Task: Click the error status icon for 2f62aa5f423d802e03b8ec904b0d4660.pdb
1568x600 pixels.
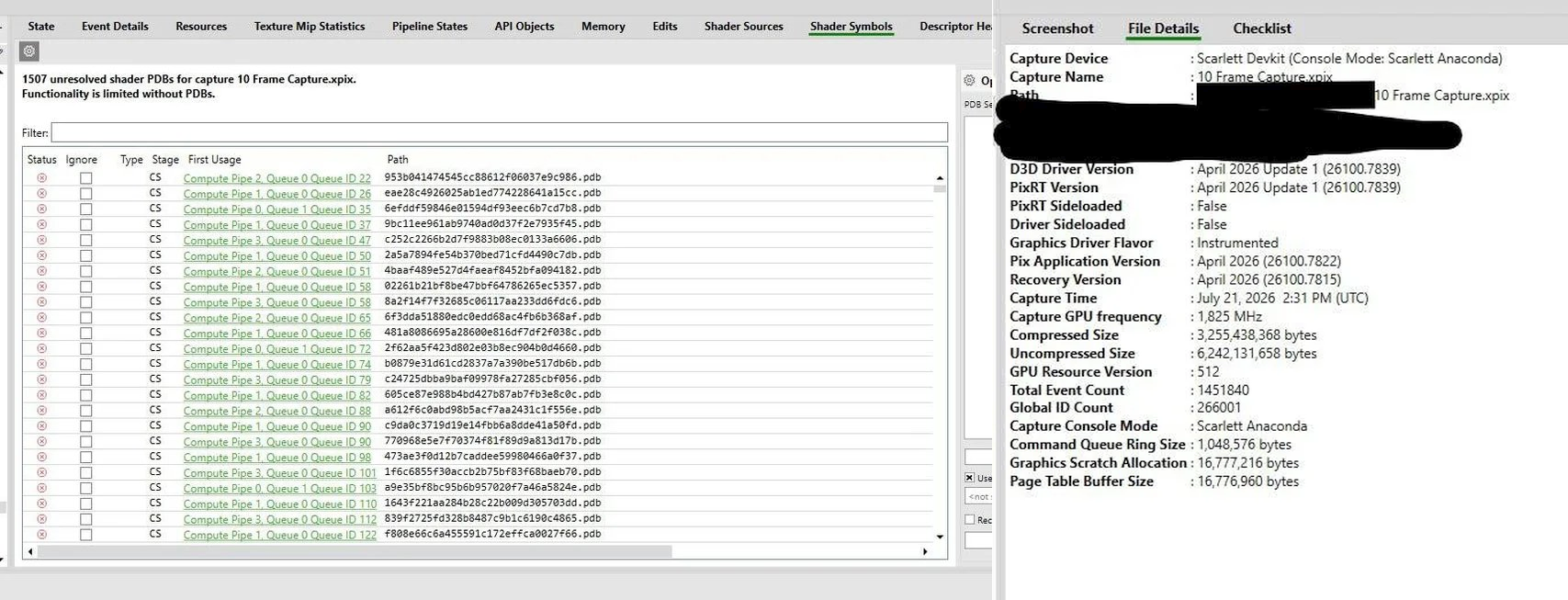Action: 41,348
